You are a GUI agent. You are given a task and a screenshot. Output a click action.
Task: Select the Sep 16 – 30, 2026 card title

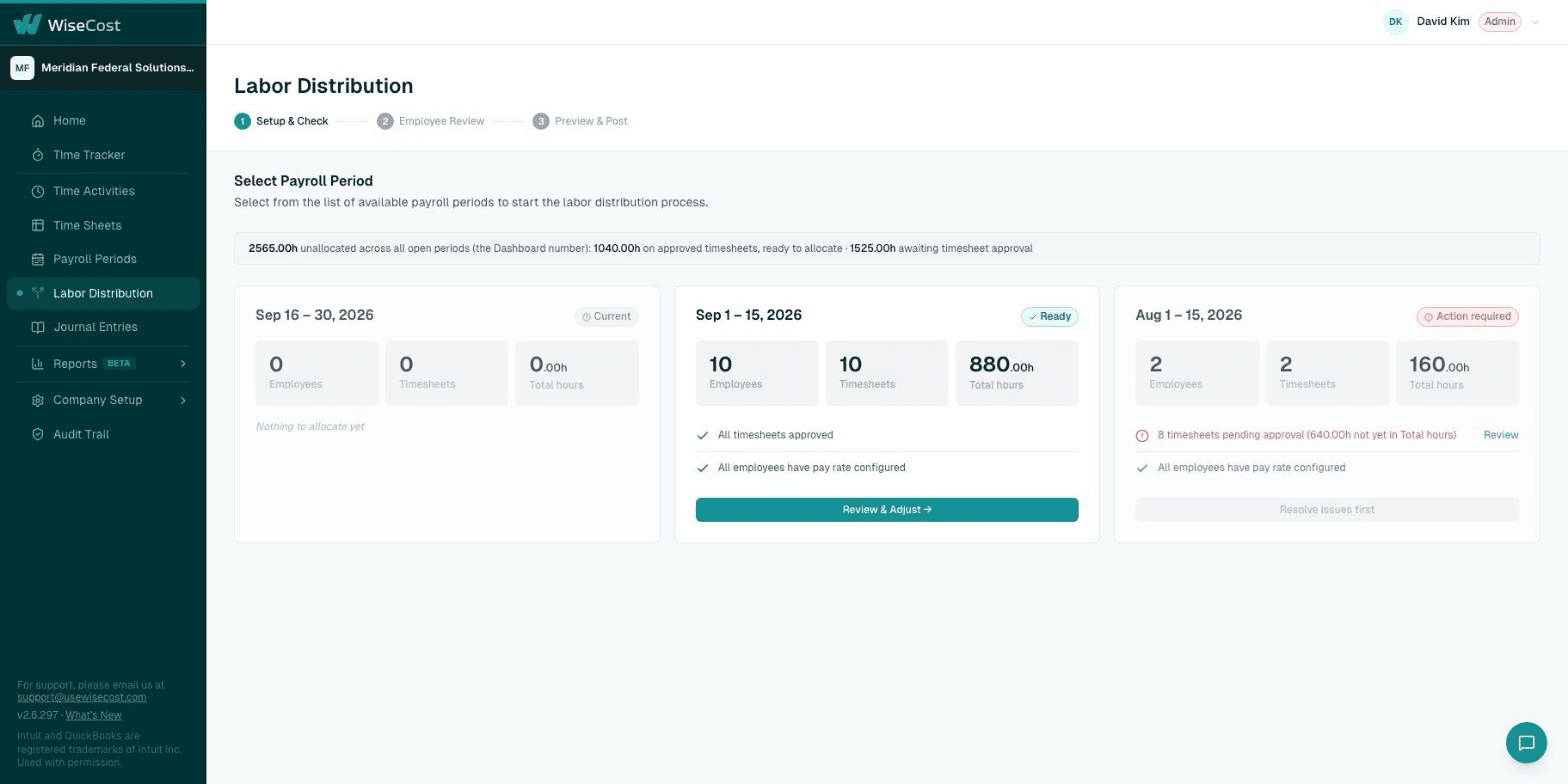coord(314,315)
